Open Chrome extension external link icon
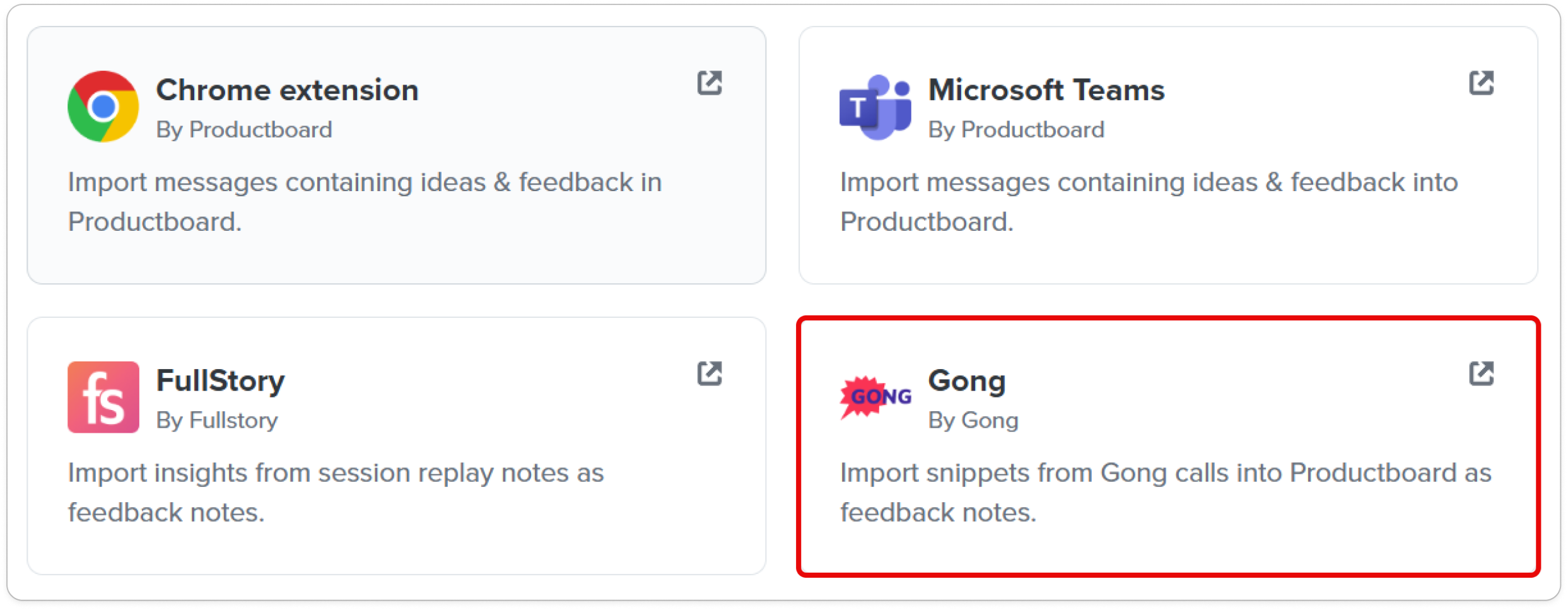The width and height of the screenshot is (1568, 610). 710,83
